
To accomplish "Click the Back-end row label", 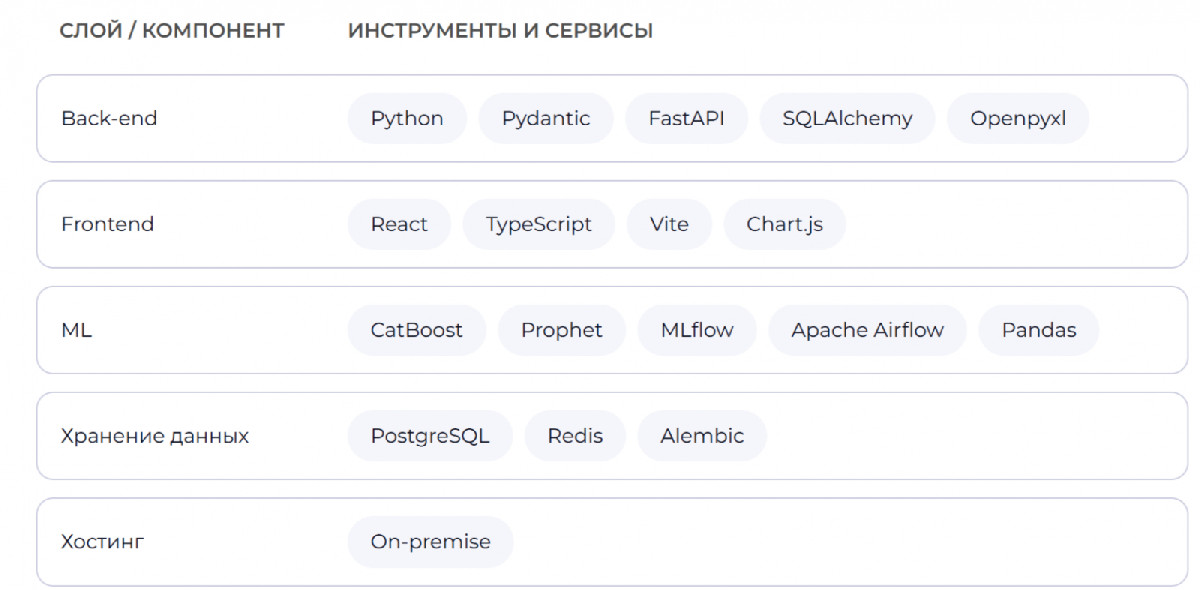I will pos(109,119).
